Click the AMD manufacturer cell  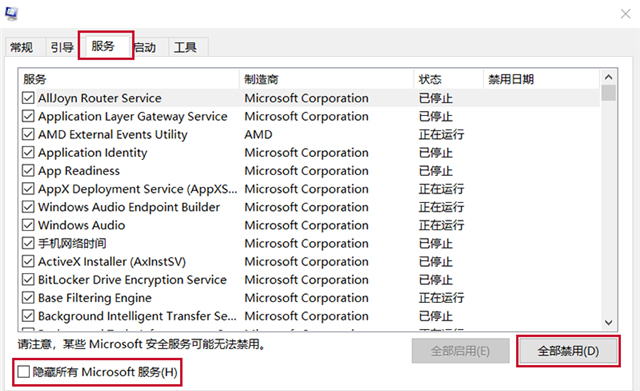(x=258, y=134)
